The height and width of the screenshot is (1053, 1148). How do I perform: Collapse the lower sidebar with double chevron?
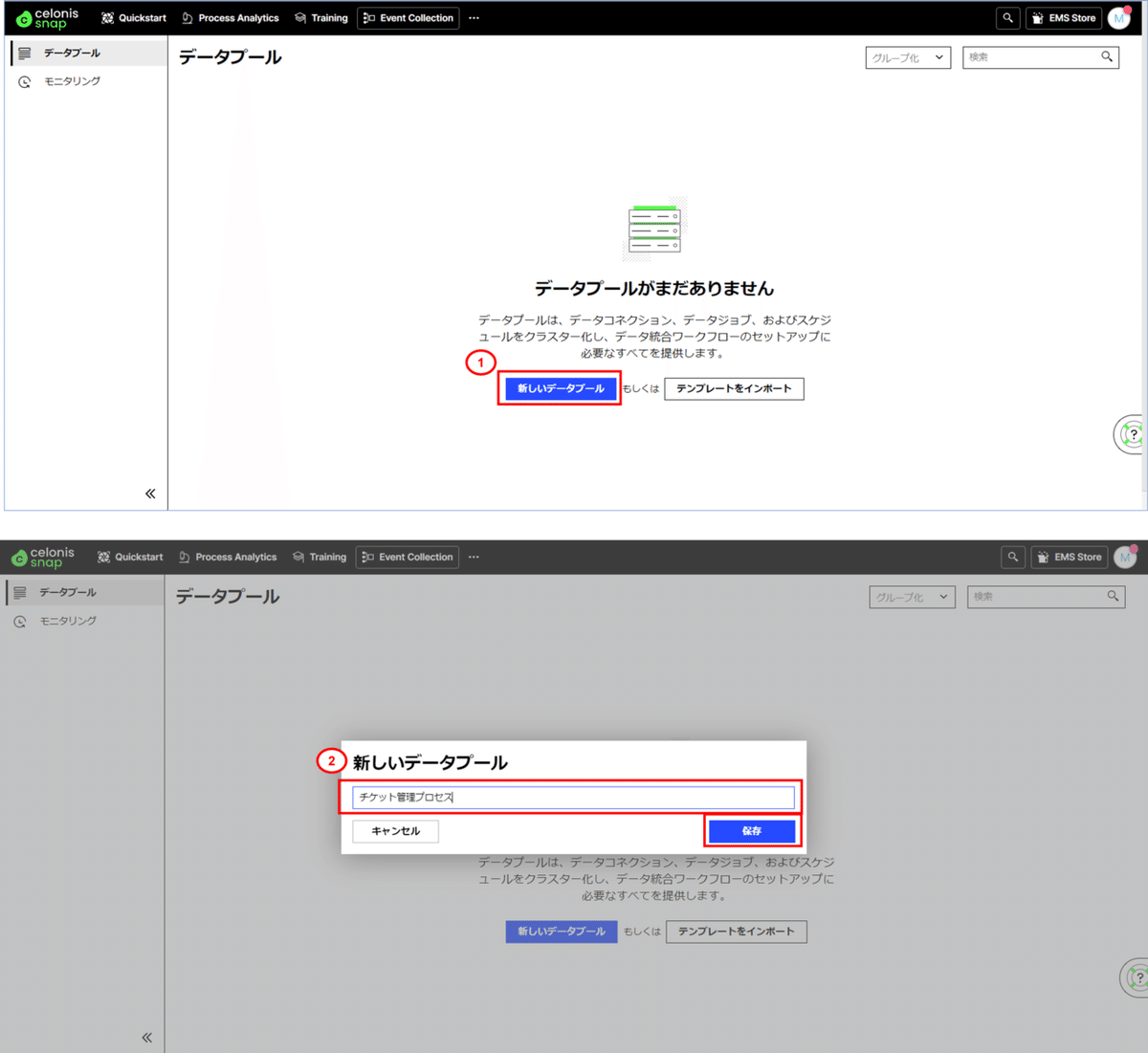tap(147, 1038)
